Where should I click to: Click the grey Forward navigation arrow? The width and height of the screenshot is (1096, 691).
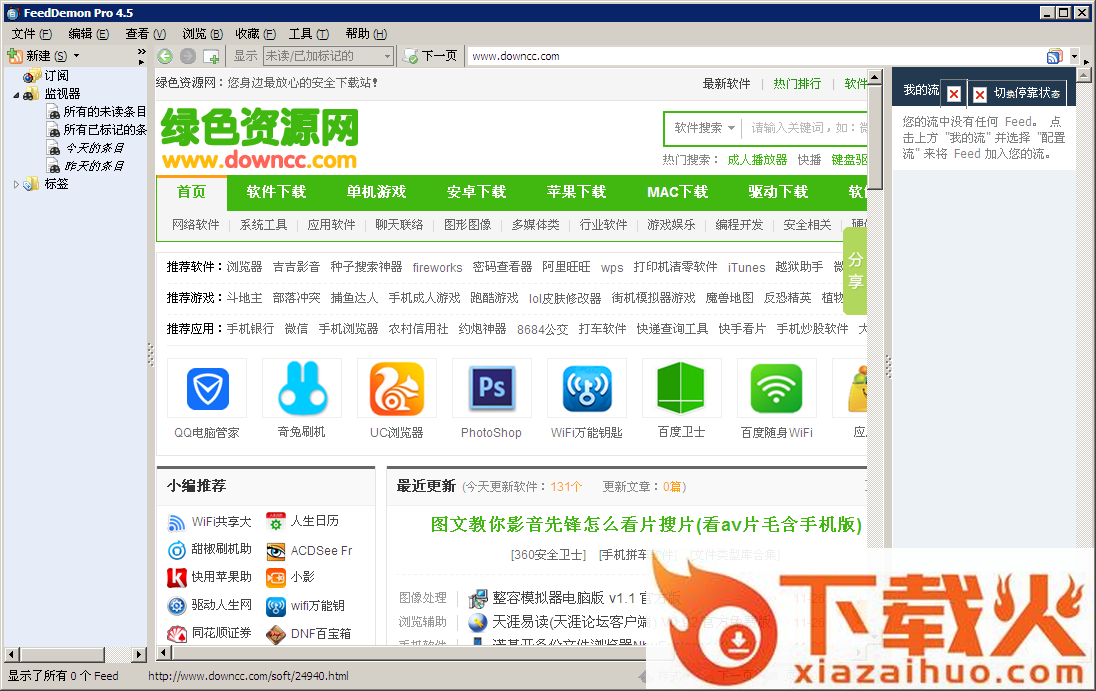pyautogui.click(x=187, y=56)
